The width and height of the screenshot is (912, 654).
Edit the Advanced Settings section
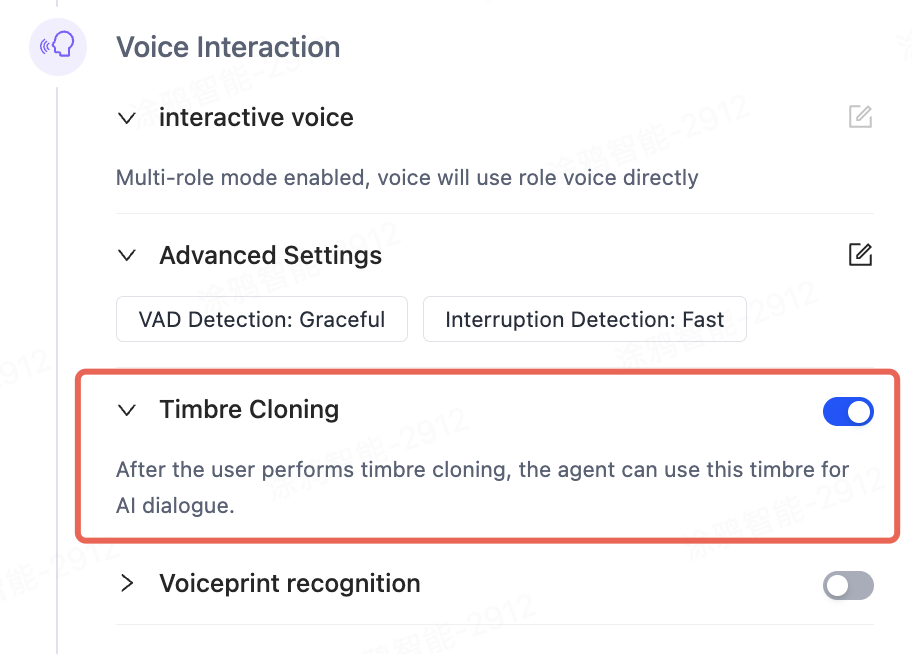[860, 255]
